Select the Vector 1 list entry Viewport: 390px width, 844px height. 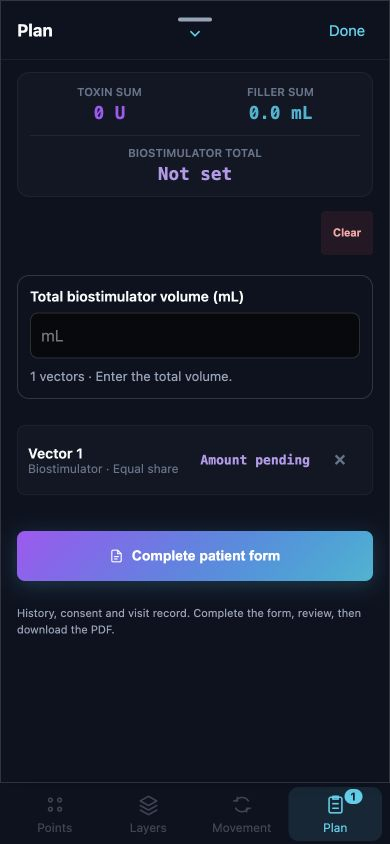(x=195, y=460)
